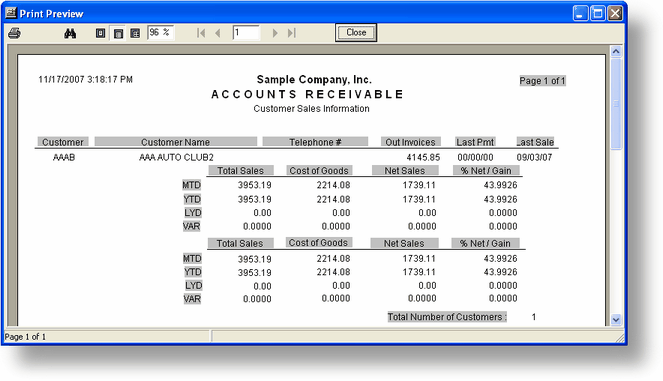Click the printer icon to print report

14,33
